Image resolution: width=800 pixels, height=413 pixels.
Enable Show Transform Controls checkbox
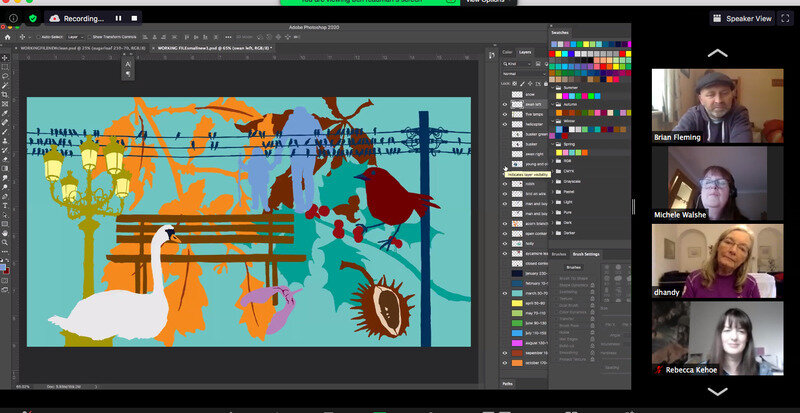tap(87, 36)
